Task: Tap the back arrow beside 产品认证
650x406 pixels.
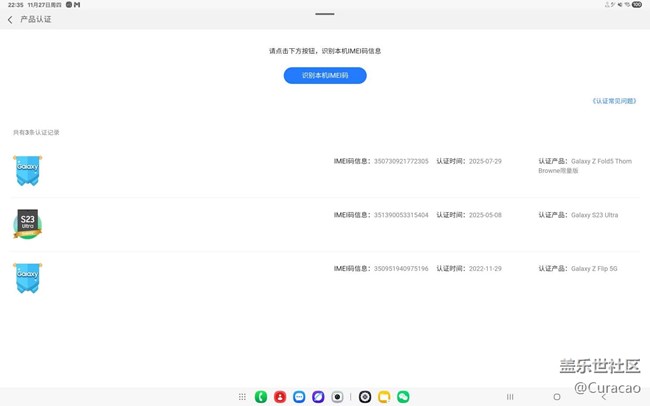Action: point(10,19)
